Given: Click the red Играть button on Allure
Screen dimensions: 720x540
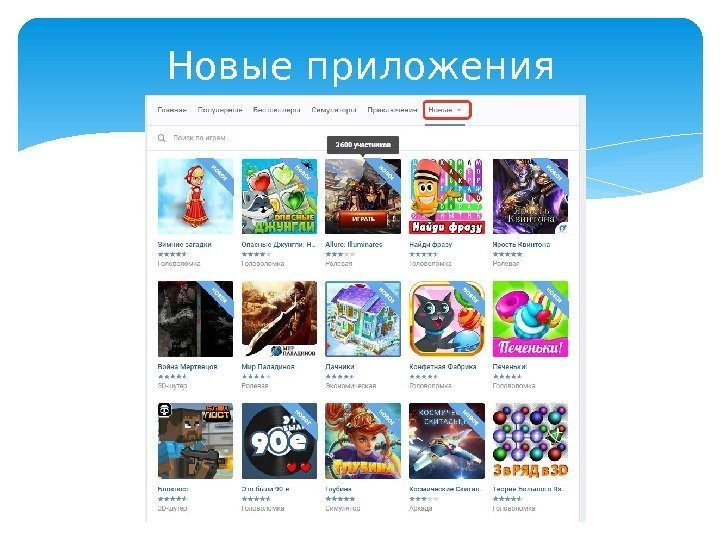Looking at the screenshot, I should coord(363,219).
